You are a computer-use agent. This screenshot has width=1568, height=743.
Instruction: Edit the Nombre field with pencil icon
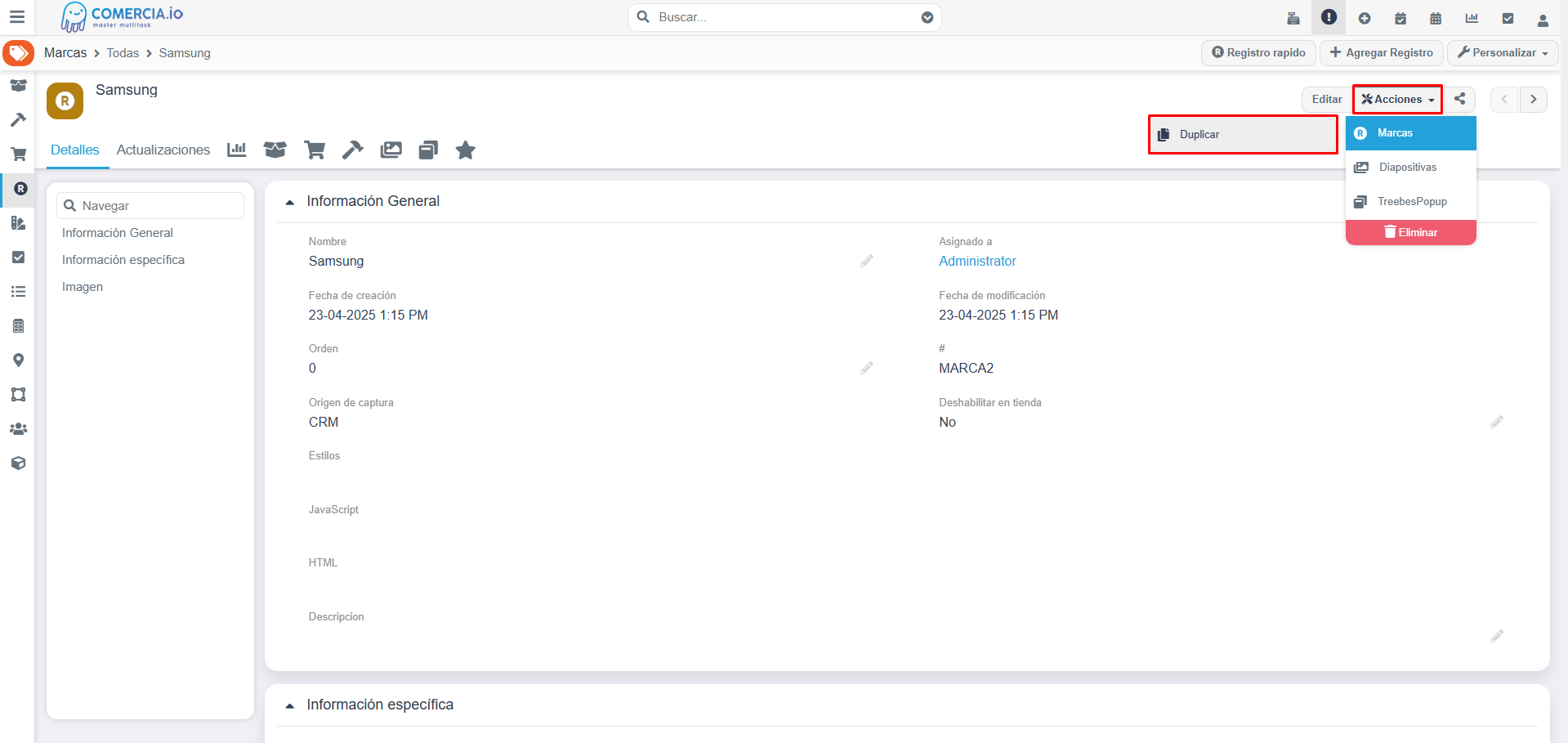867,261
